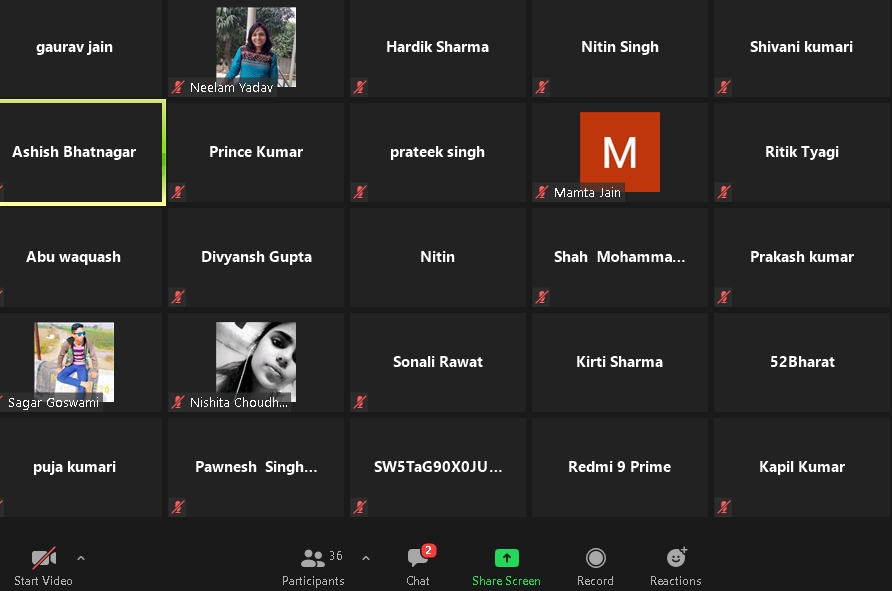Click muted mic icon on prateek singh tile
Viewport: 892px width, 591px height.
pos(360,192)
